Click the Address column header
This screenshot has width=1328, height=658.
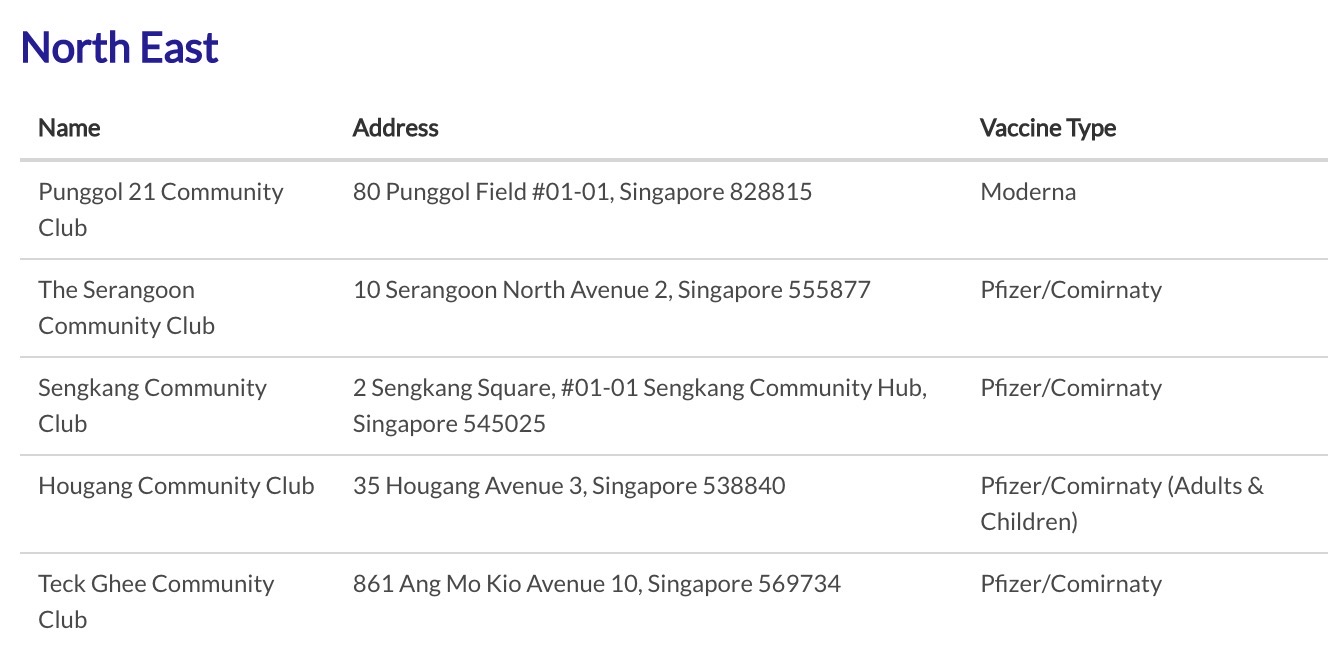pyautogui.click(x=395, y=128)
